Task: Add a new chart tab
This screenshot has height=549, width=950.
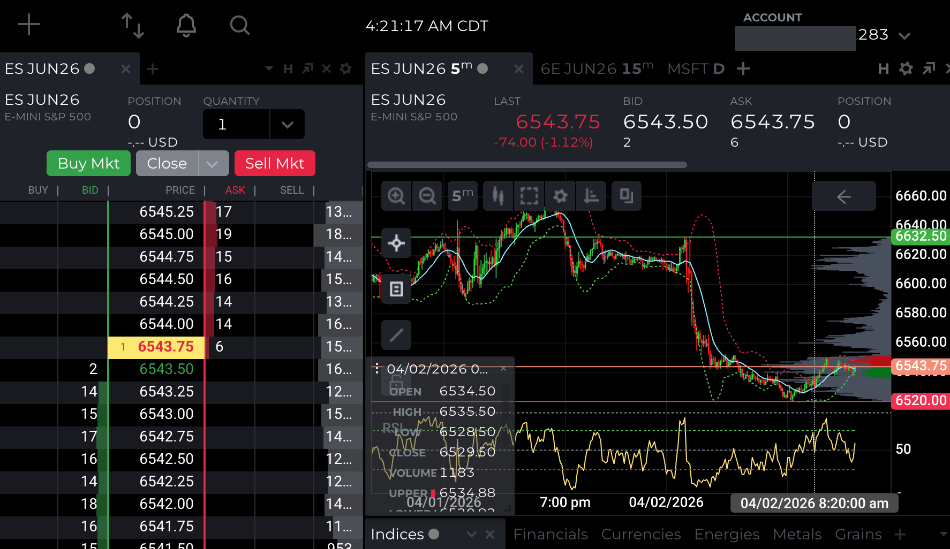Action: (x=743, y=68)
